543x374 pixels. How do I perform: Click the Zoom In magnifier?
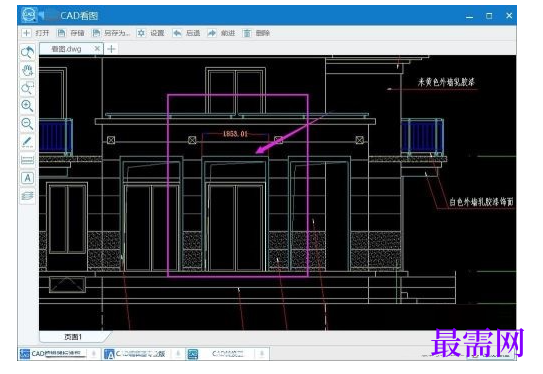pyautogui.click(x=27, y=106)
